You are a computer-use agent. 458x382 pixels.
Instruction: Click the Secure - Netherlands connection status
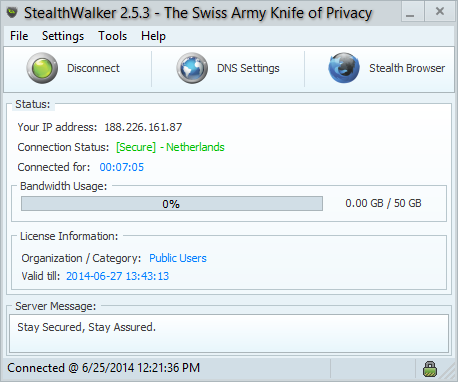point(170,147)
